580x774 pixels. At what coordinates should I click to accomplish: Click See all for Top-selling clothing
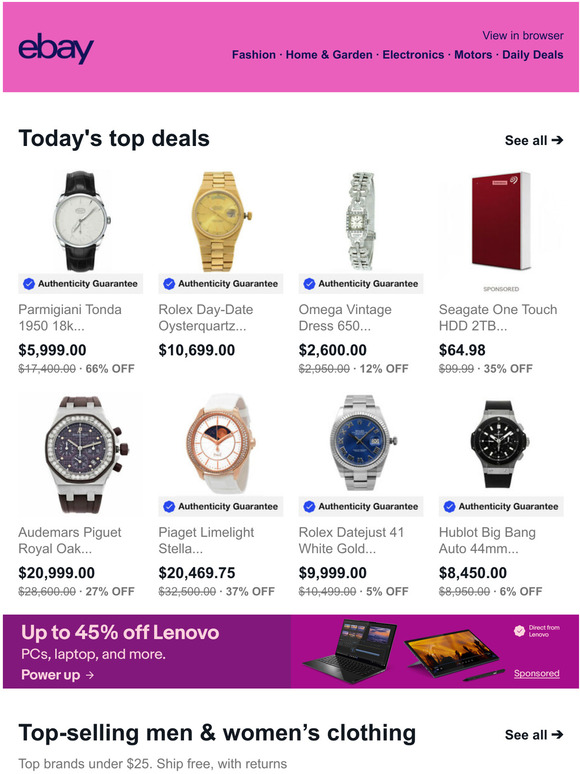534,735
